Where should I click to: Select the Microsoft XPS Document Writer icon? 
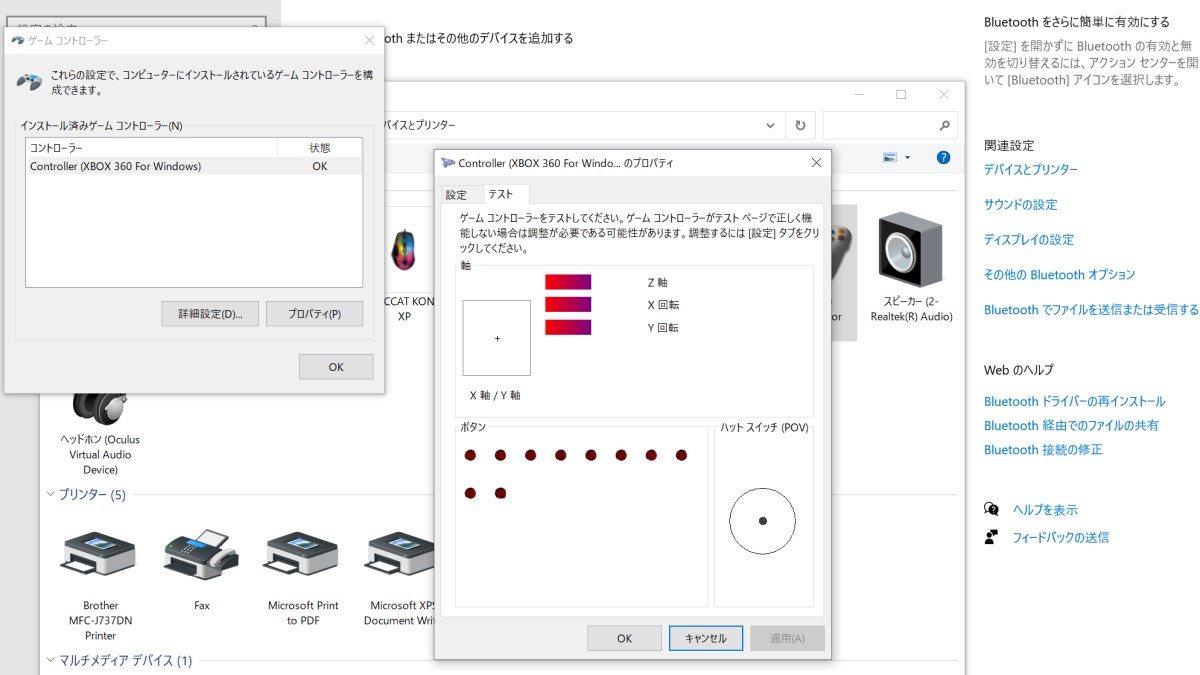coord(400,555)
